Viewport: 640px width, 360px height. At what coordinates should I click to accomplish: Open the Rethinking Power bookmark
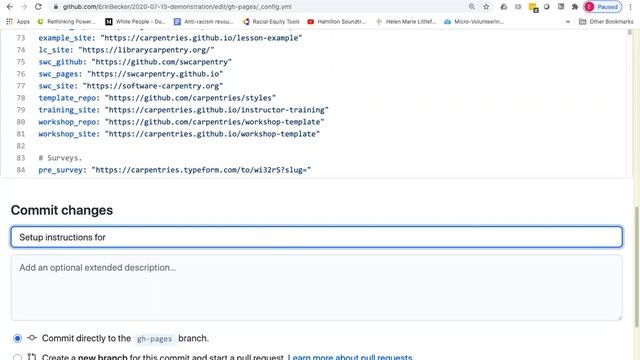point(66,22)
